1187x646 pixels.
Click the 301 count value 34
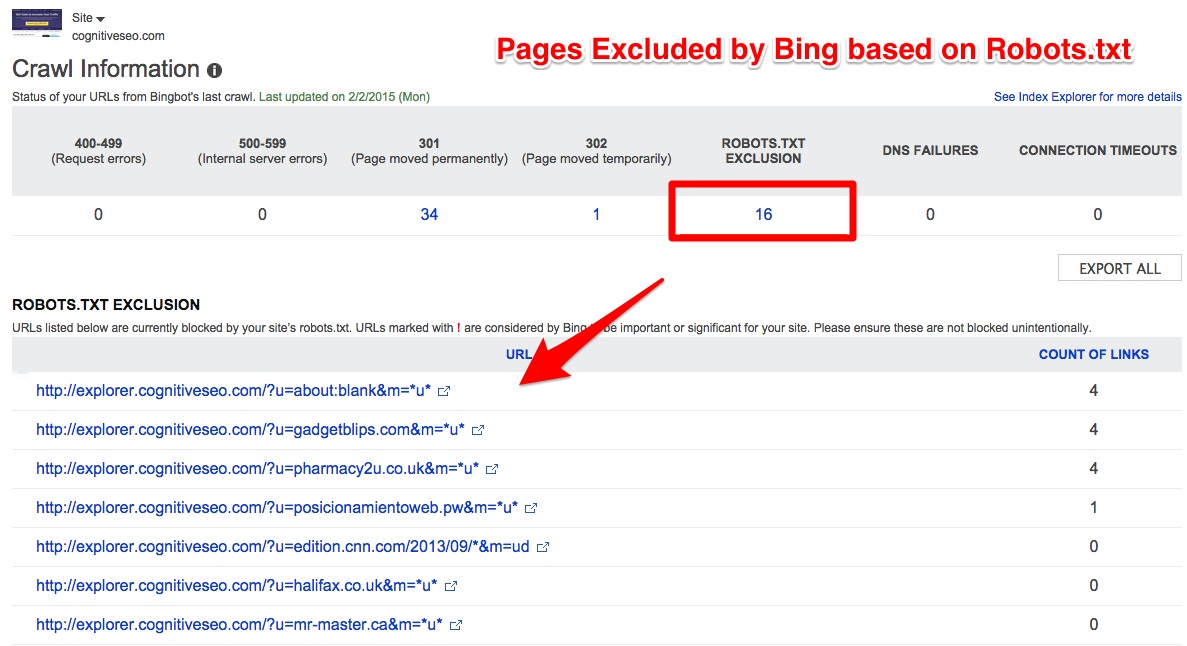coord(429,214)
